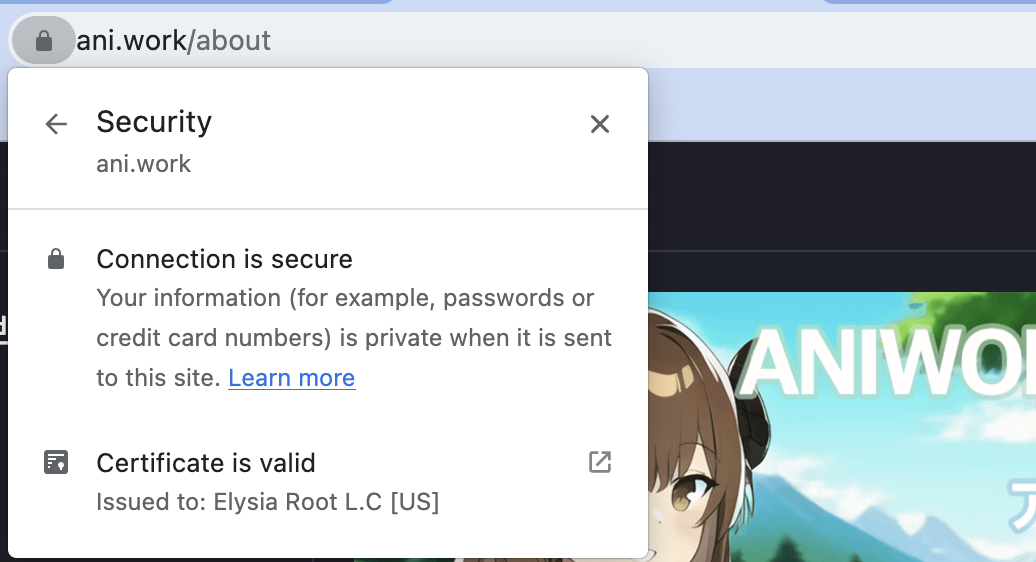Click the 'Your information' privacy description paragraph
The width and height of the screenshot is (1036, 562).
point(354,338)
